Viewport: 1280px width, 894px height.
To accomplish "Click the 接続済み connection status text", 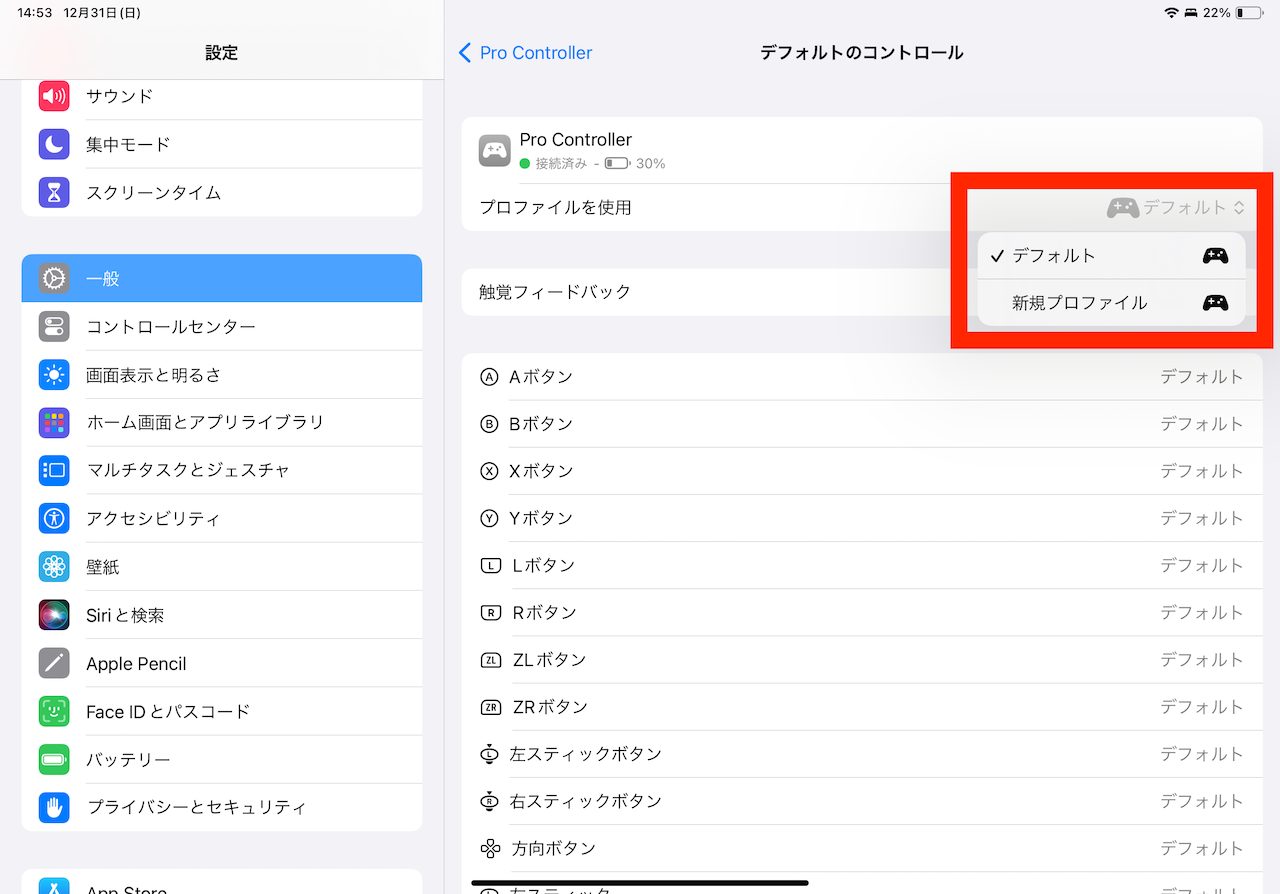I will 561,163.
